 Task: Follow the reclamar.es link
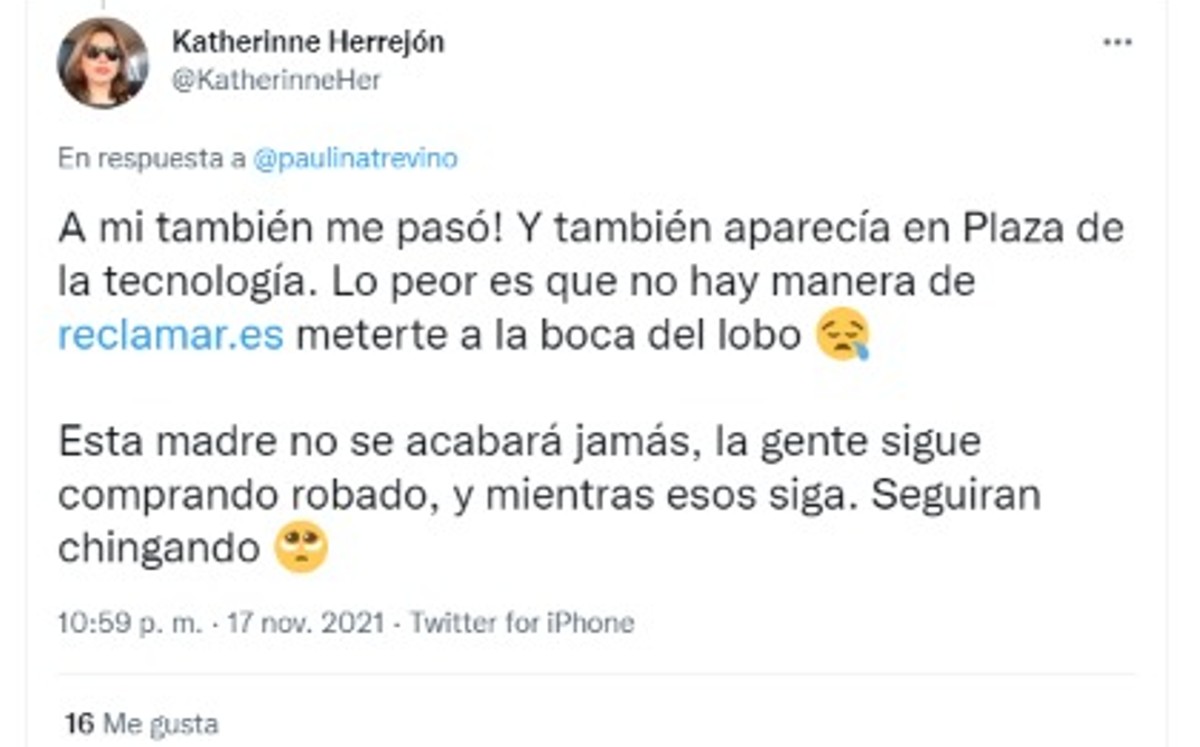[171, 336]
